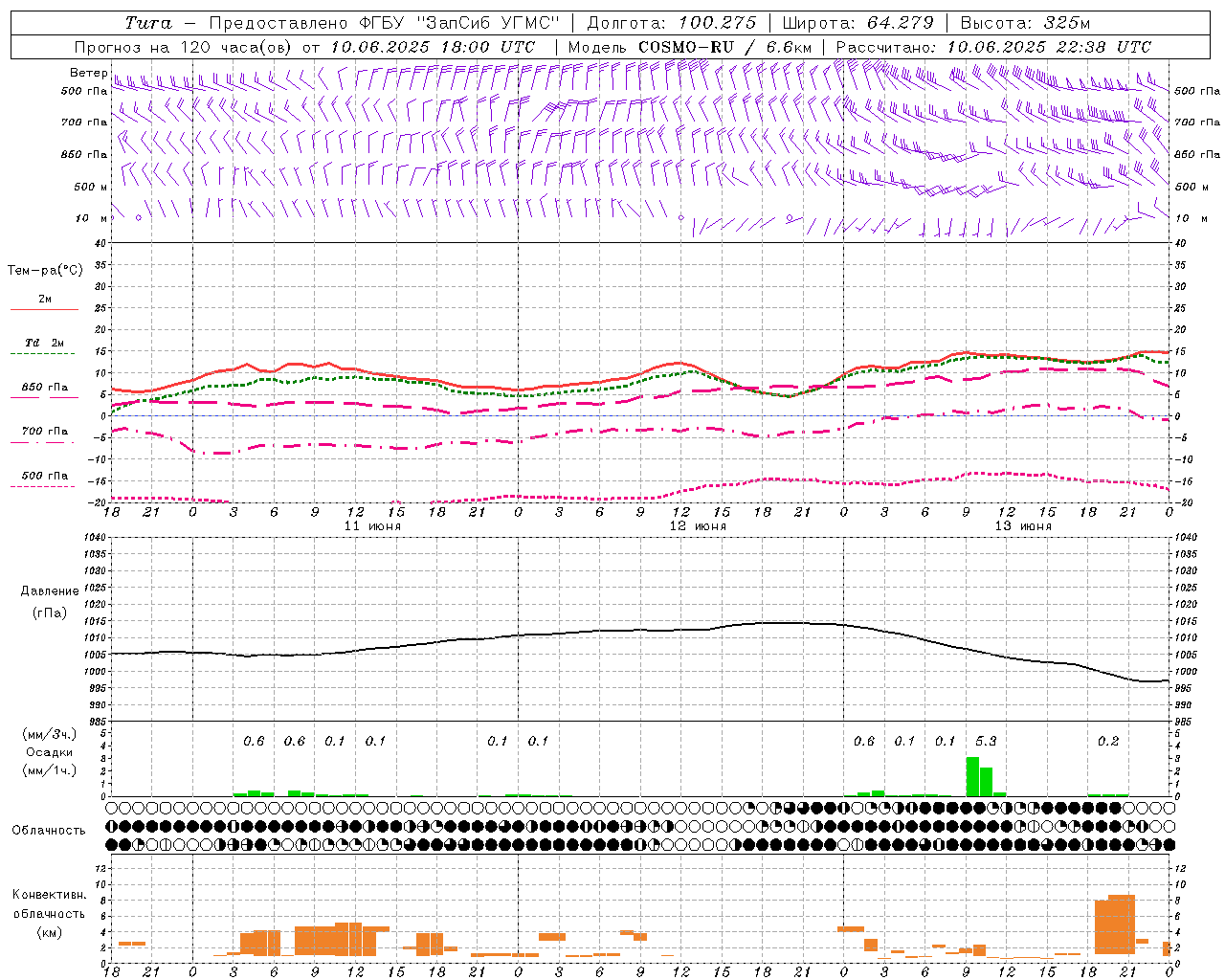Click the precipitation total "0.2"

tap(1108, 742)
